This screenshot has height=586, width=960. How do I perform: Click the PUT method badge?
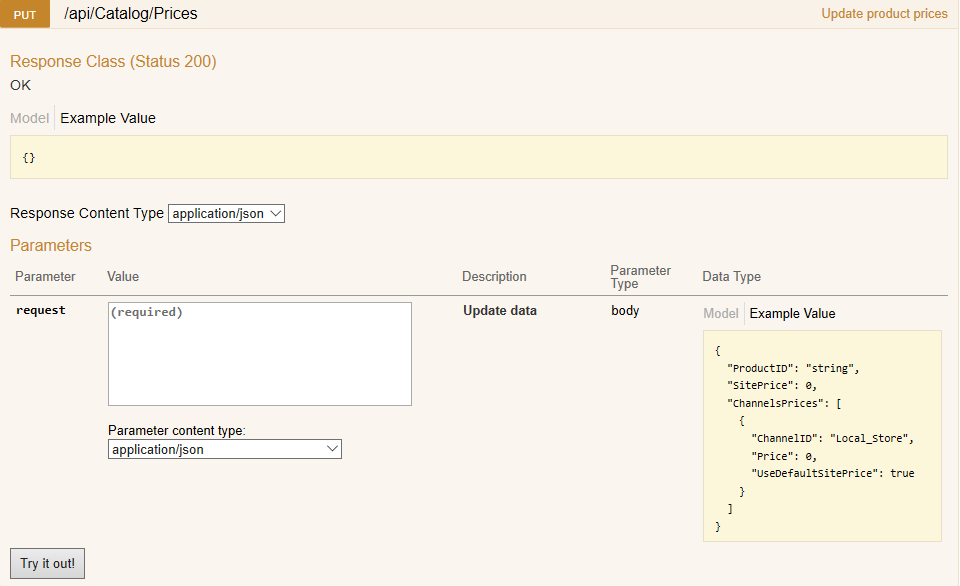pos(24,14)
